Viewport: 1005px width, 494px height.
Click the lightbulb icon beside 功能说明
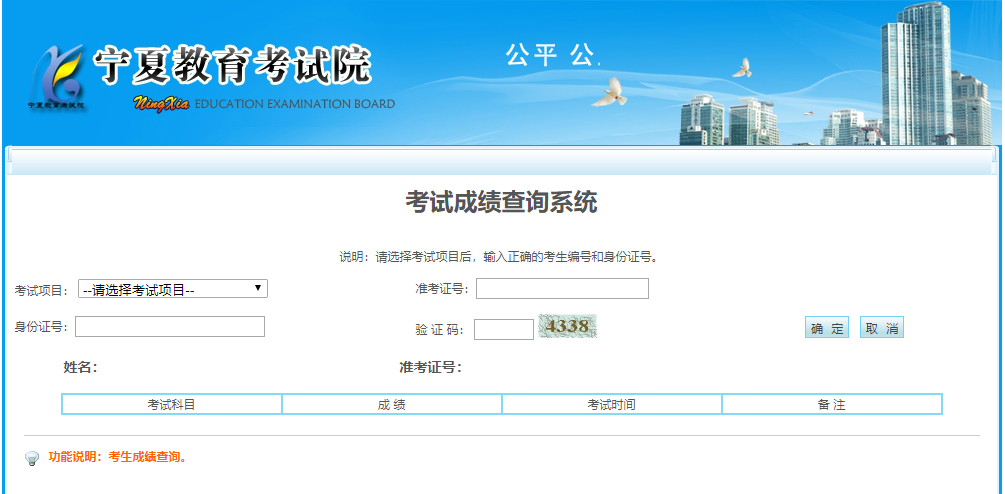tap(32, 459)
